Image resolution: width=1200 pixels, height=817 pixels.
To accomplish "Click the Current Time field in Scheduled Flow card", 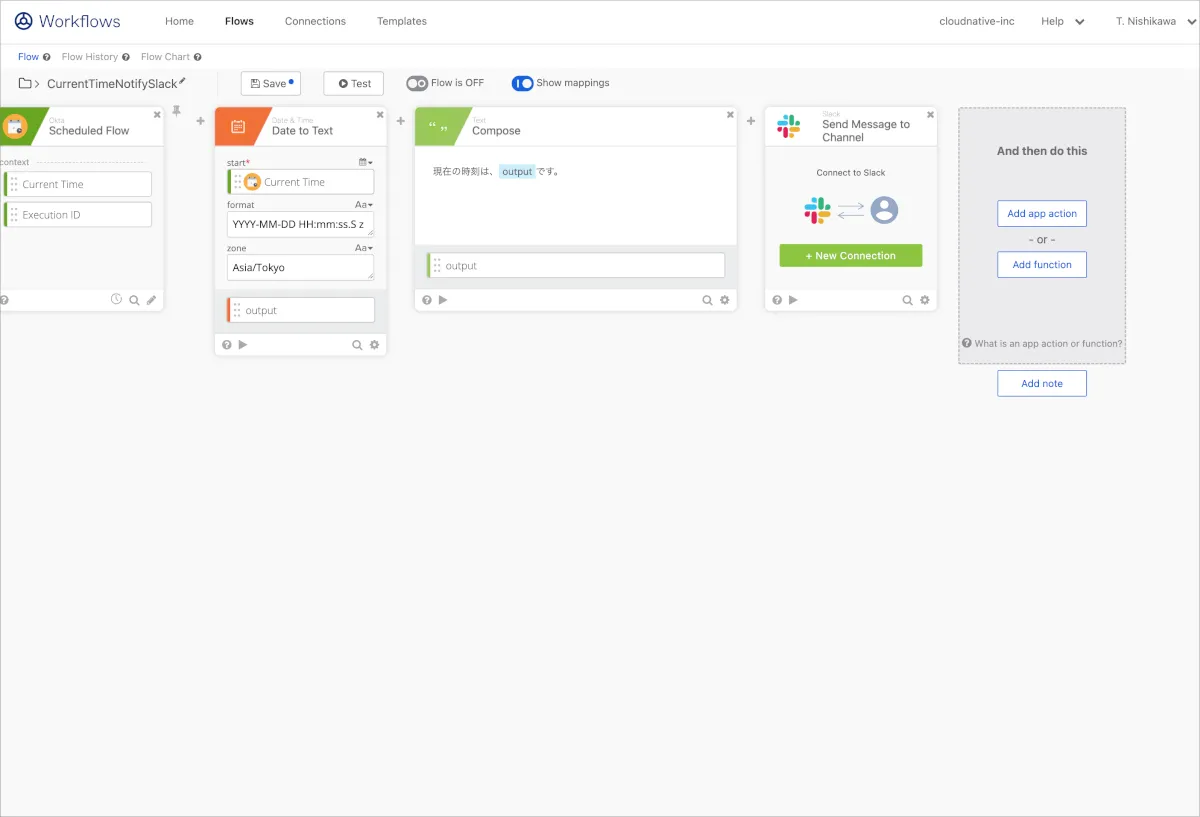I will coord(78,184).
